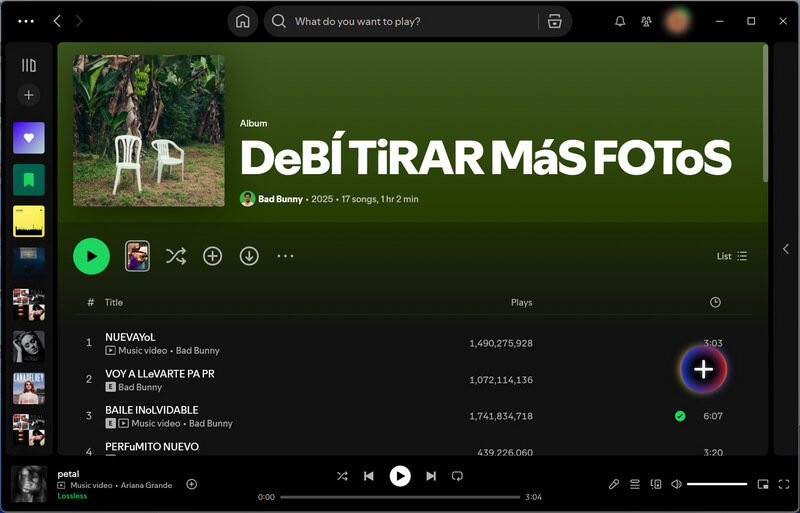This screenshot has width=800, height=513.
Task: Click the Title column header
Action: (x=114, y=302)
